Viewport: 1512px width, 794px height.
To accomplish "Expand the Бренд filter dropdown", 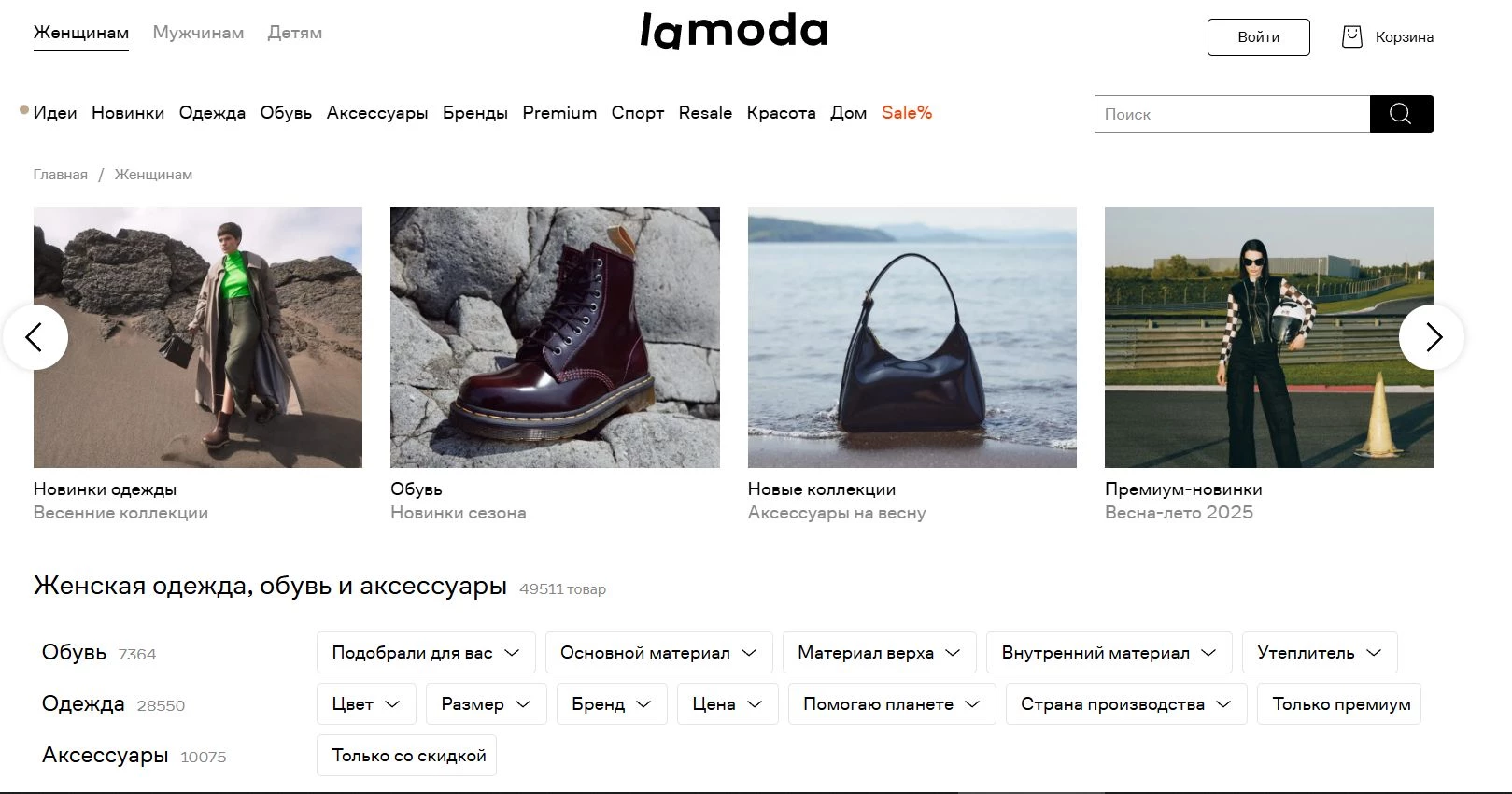I will click(612, 704).
